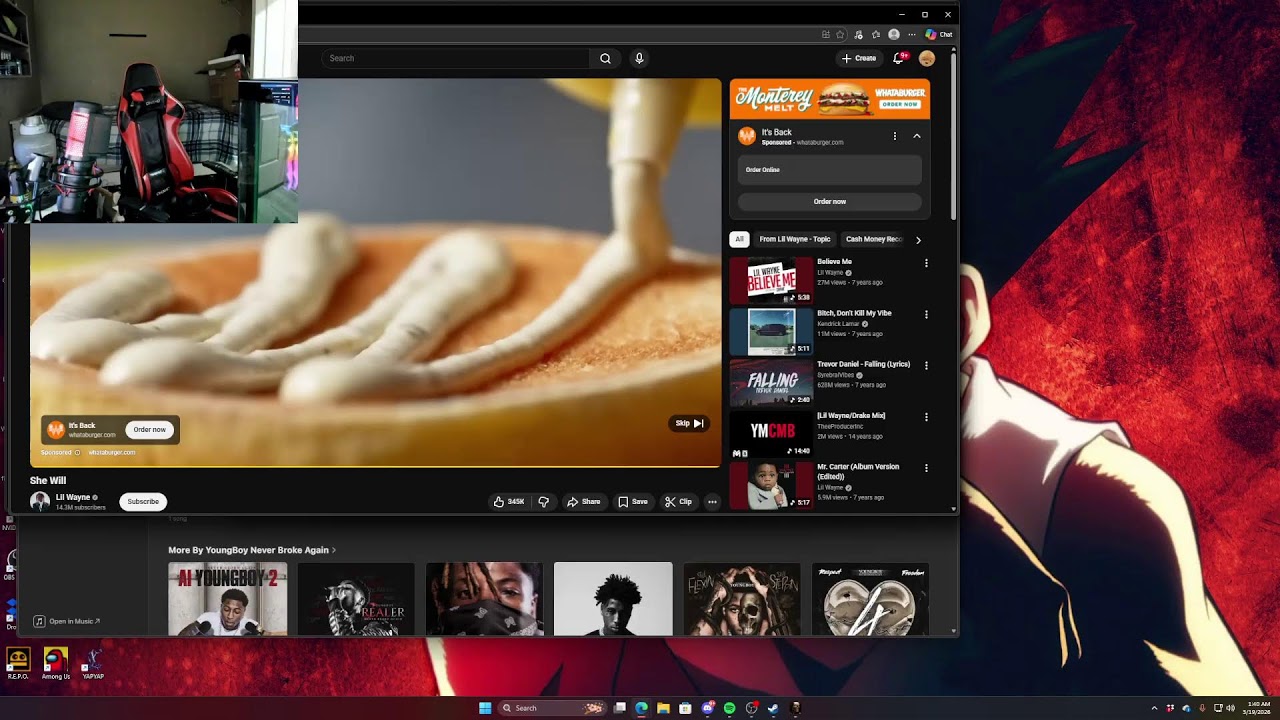This screenshot has width=1280, height=720.
Task: Open Windows Start menu
Action: tap(485, 708)
